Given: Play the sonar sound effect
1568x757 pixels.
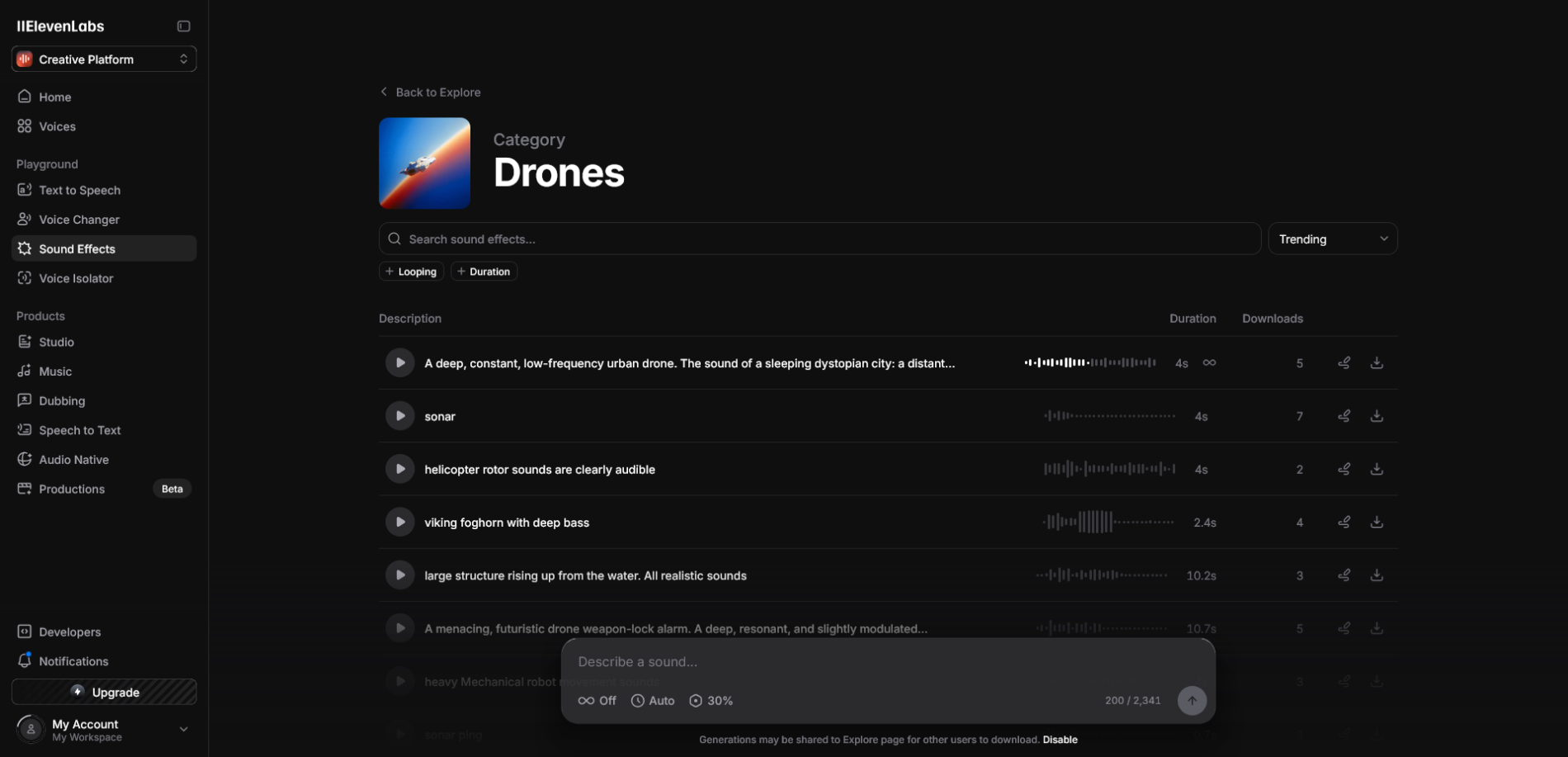Looking at the screenshot, I should point(399,416).
